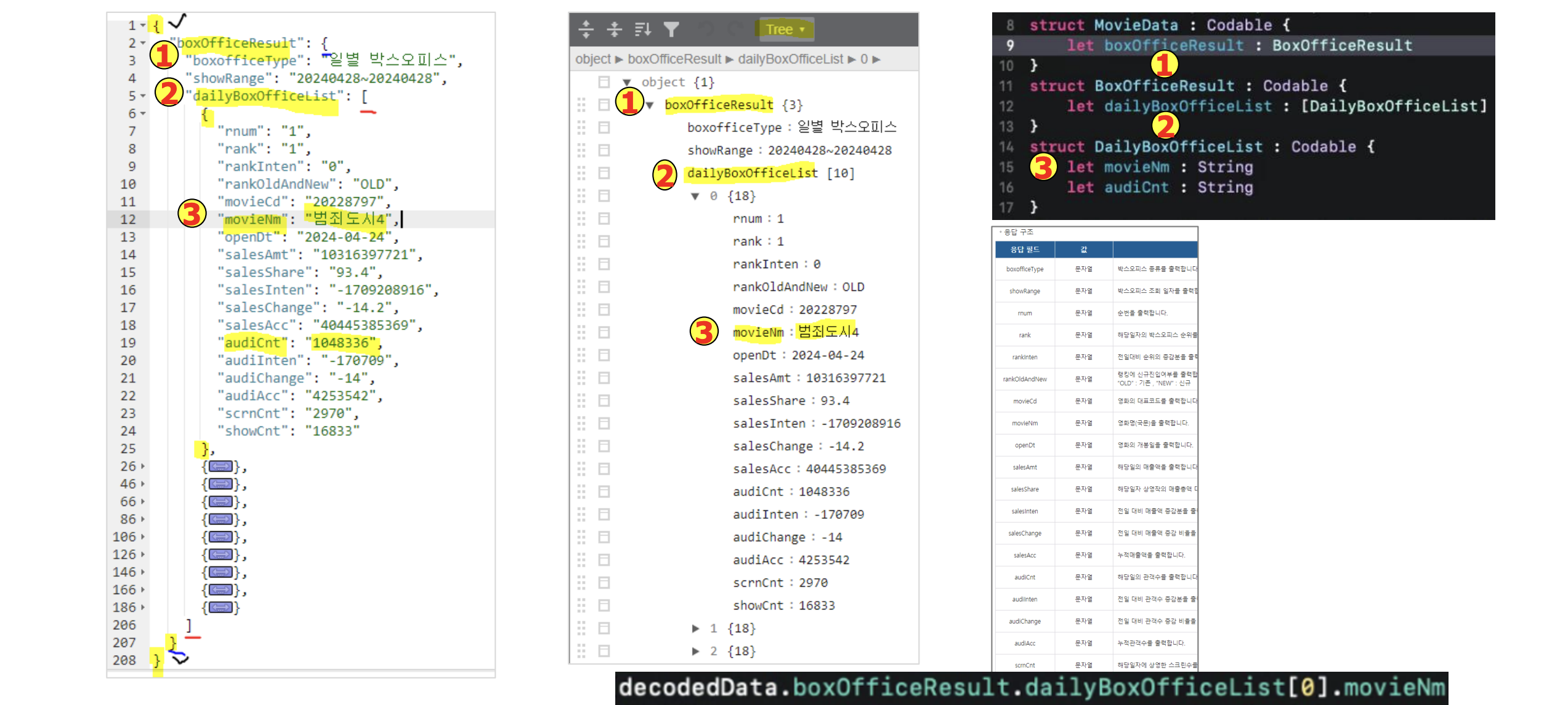
Task: Open the Tree mode dropdown
Action: click(785, 29)
